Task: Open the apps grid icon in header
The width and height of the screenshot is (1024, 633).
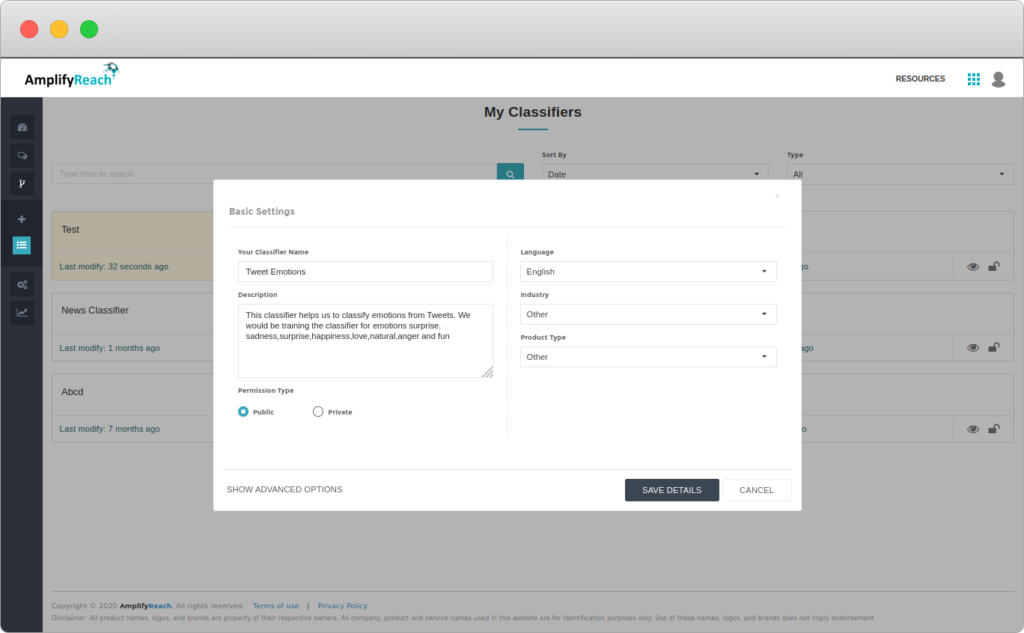Action: click(x=973, y=79)
